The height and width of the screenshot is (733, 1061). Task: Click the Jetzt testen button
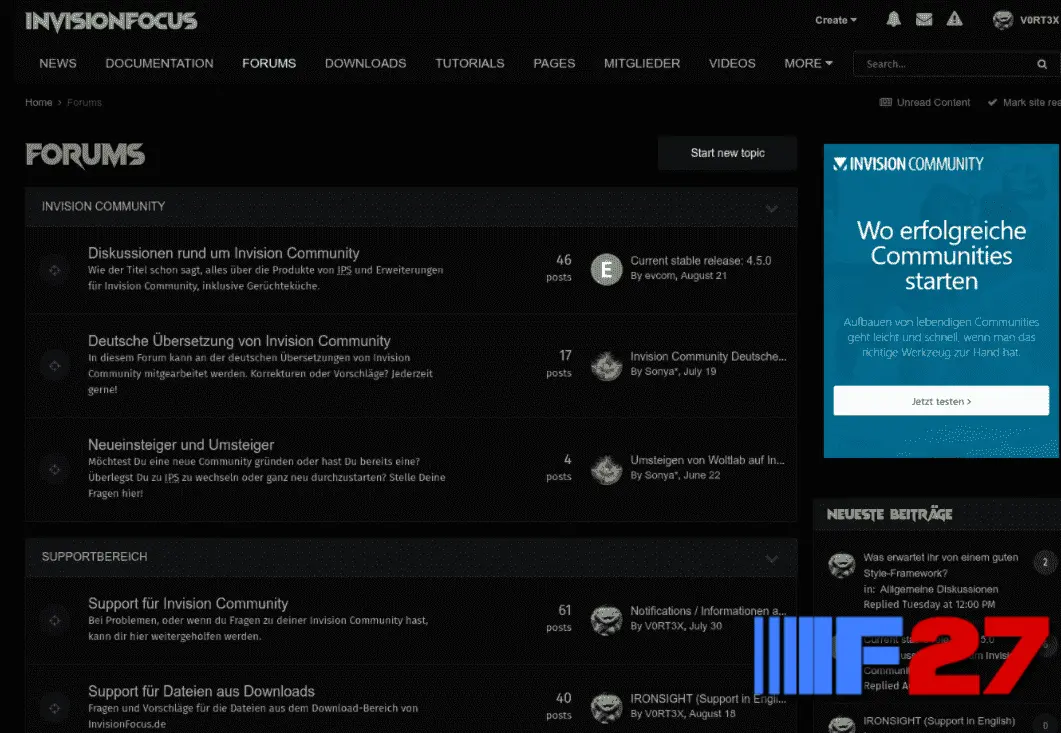point(941,401)
